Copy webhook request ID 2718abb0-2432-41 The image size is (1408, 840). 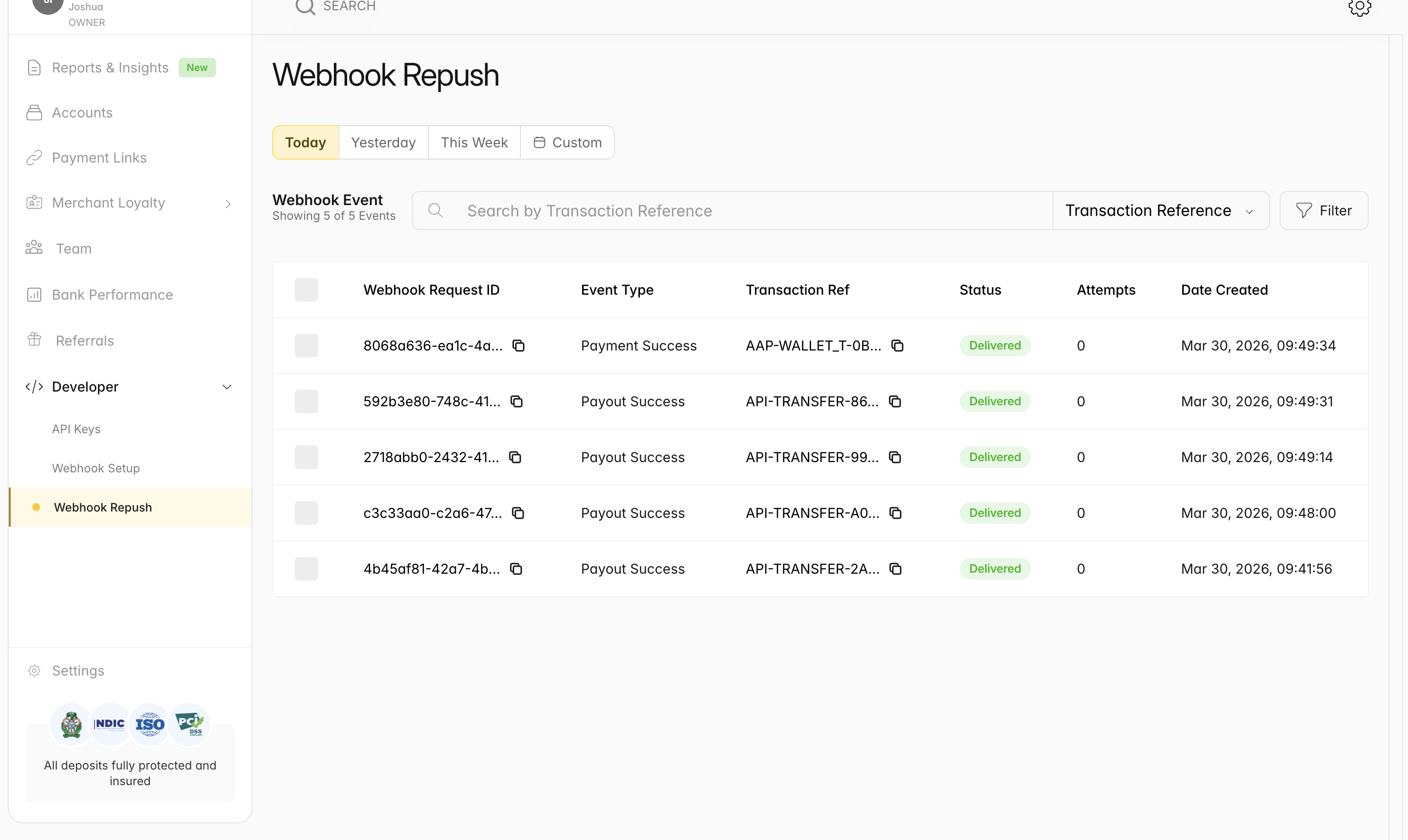[x=515, y=457]
